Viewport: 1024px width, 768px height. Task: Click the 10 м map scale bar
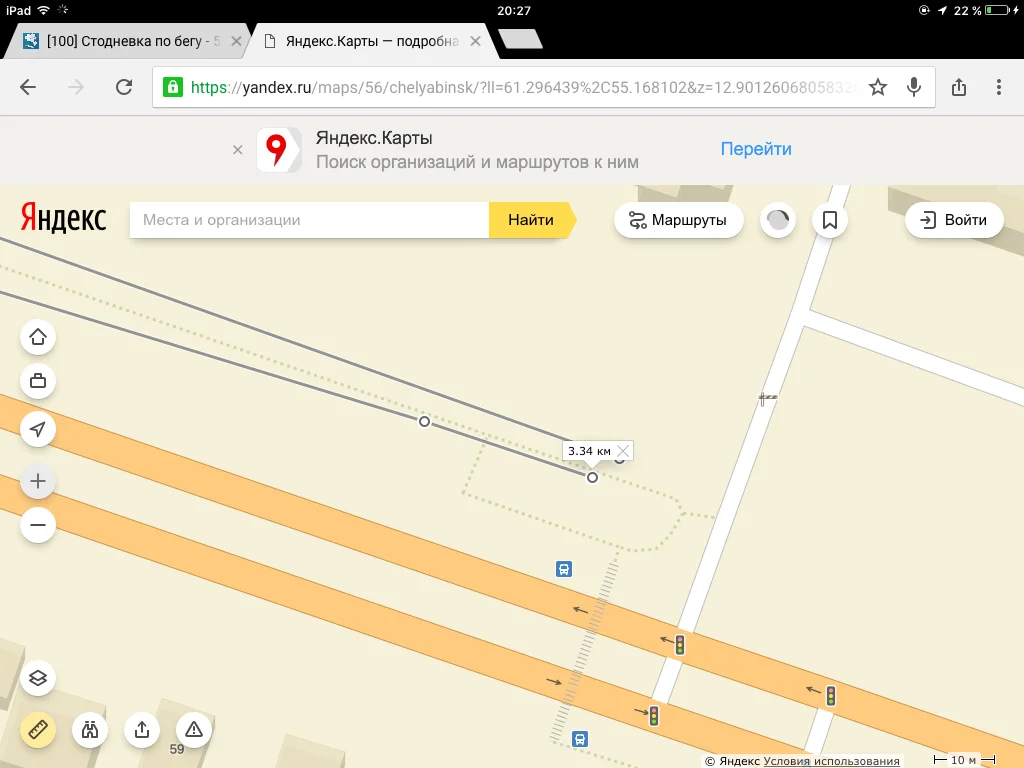click(x=965, y=760)
